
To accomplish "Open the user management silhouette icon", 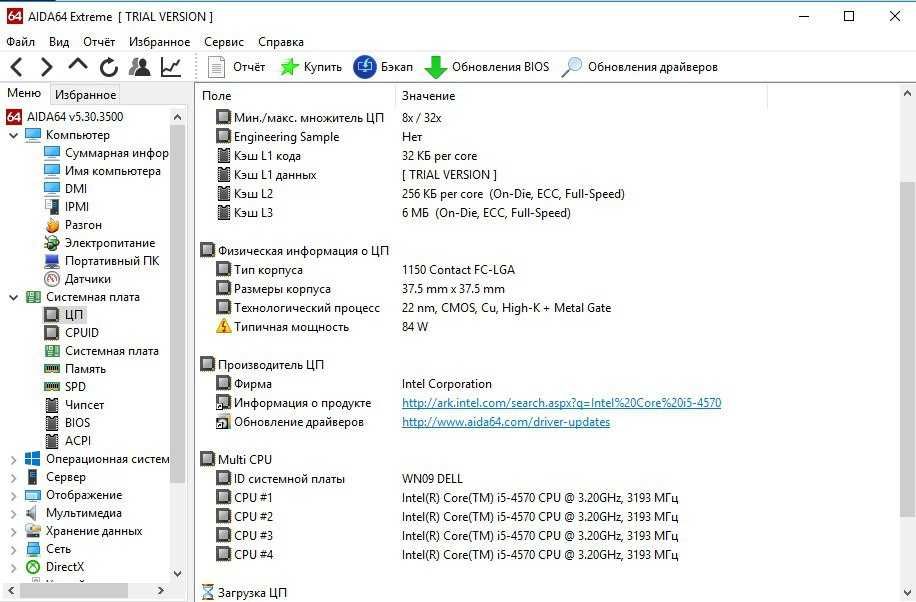I will coord(140,67).
